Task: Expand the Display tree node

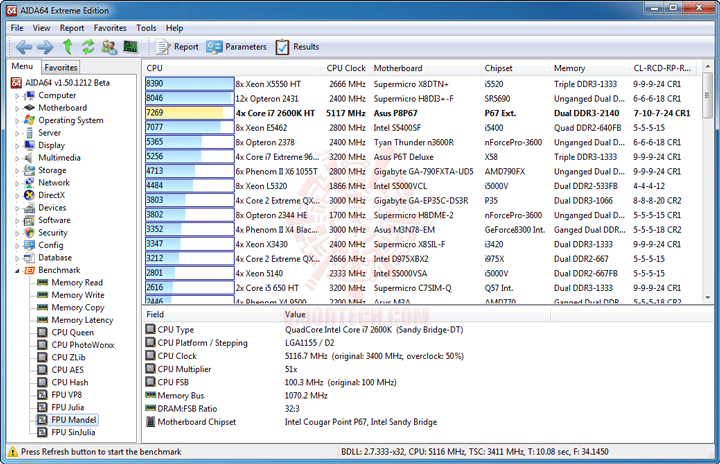Action: click(x=17, y=146)
